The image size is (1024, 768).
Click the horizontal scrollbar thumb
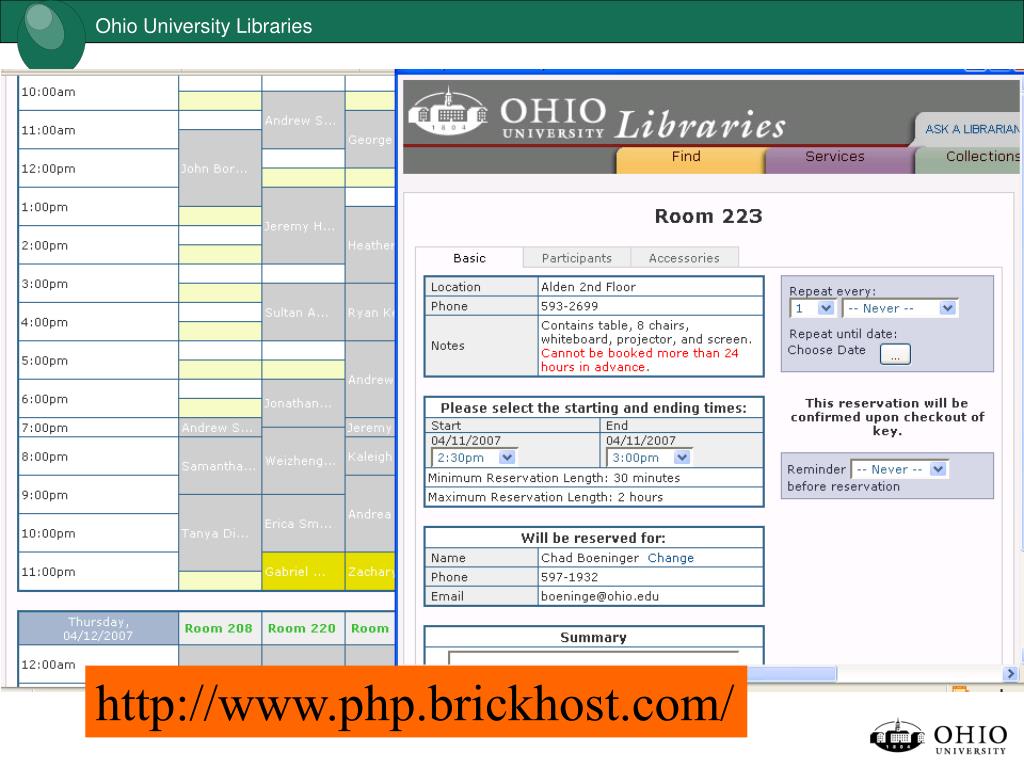791,673
